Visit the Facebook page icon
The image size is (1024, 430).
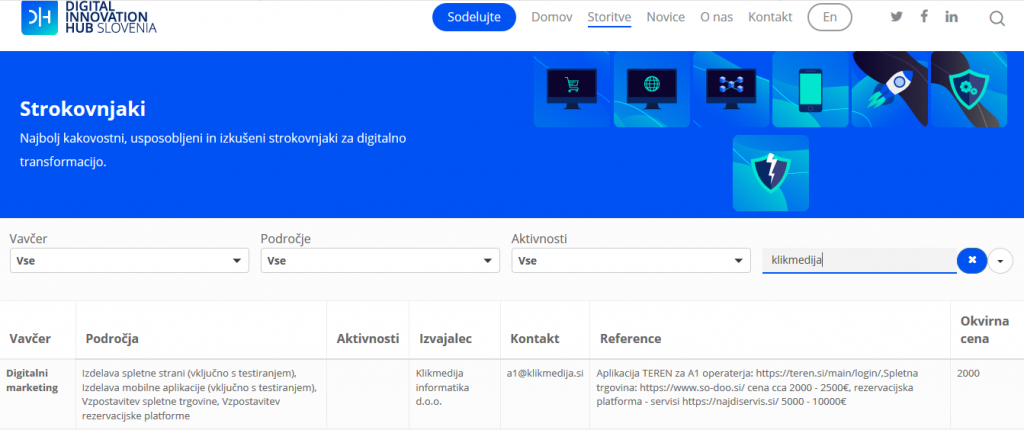tap(924, 17)
